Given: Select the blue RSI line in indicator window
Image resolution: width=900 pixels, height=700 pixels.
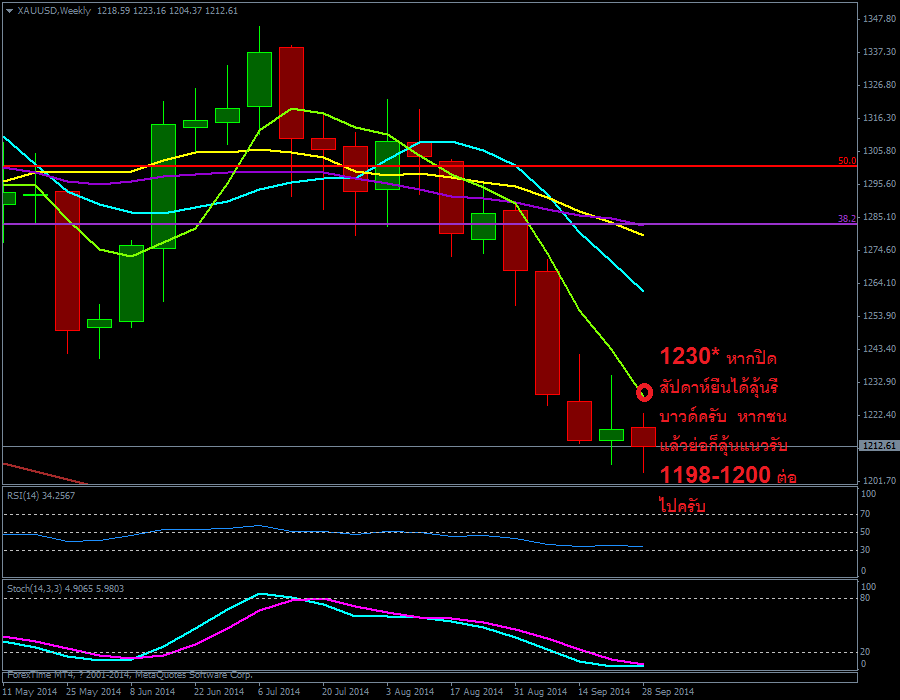Looking at the screenshot, I should point(300,528).
